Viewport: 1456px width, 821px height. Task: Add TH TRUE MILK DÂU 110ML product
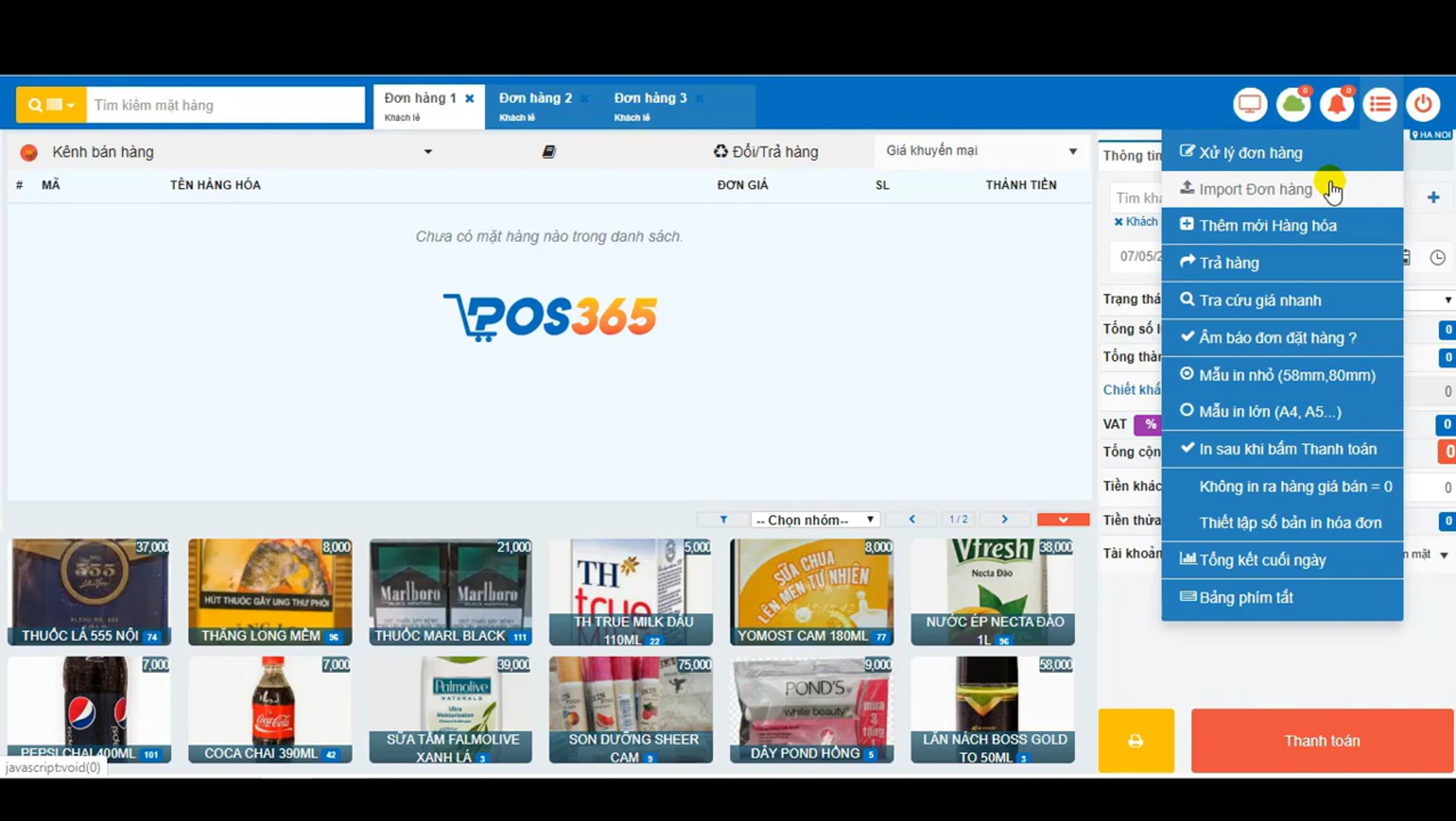pyautogui.click(x=631, y=592)
